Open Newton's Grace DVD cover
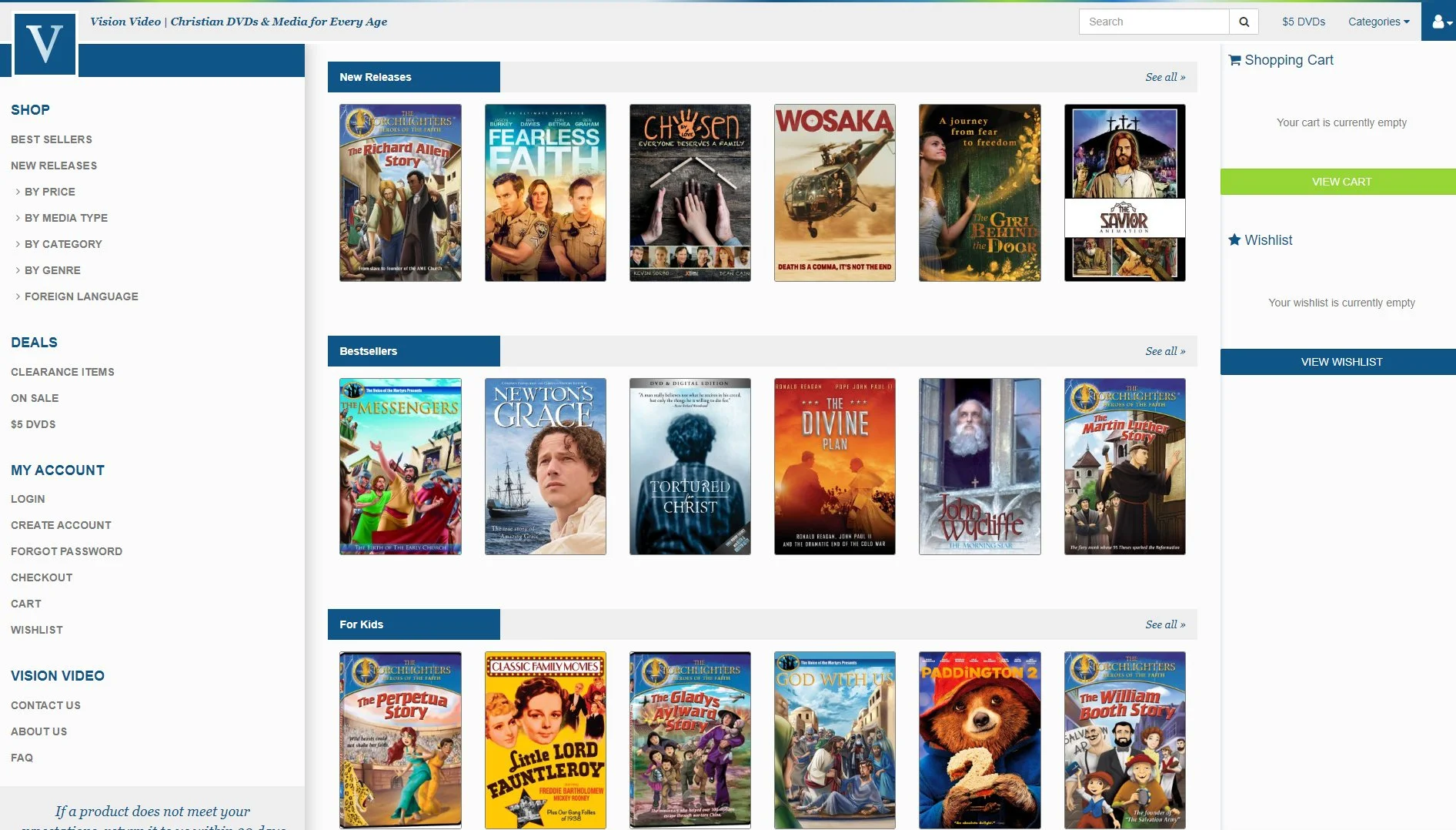 [x=545, y=467]
